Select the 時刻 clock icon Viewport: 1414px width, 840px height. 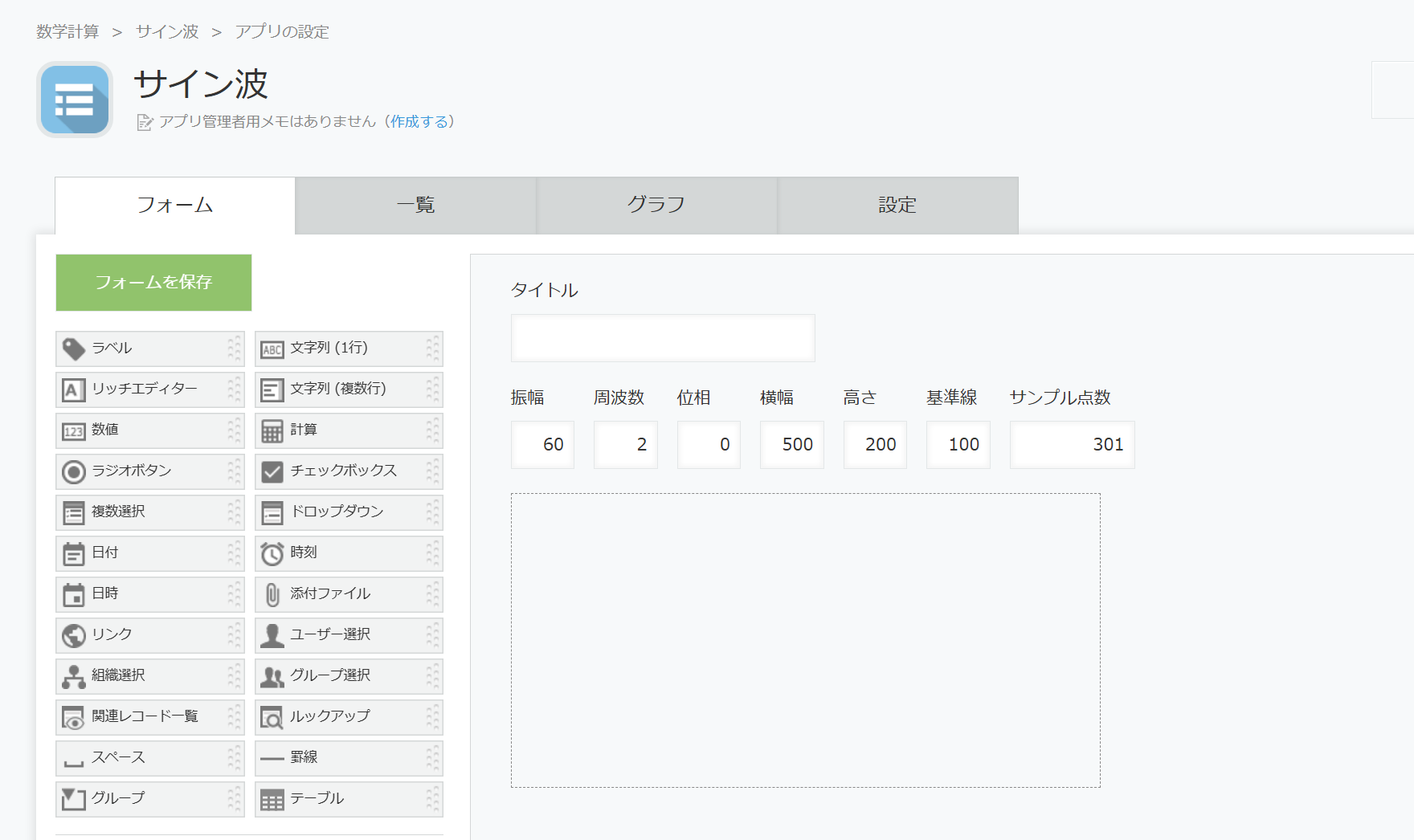click(272, 554)
